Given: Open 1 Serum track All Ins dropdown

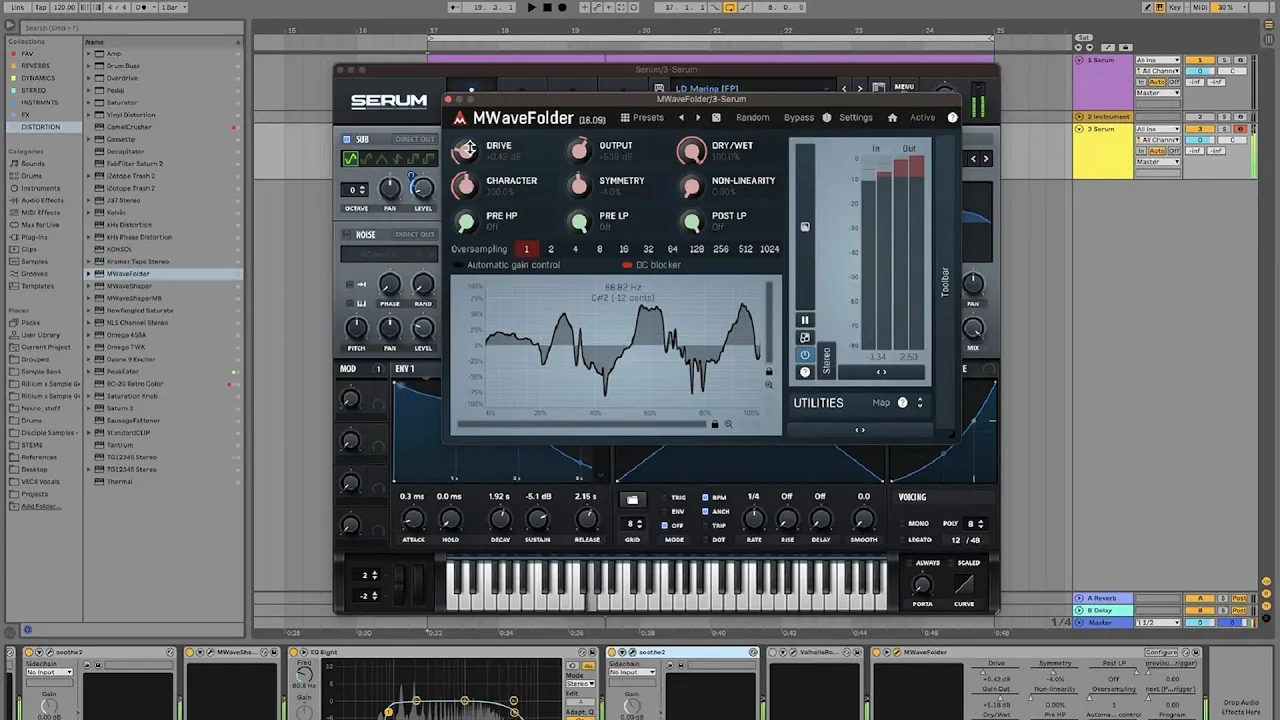Looking at the screenshot, I should click(1158, 60).
